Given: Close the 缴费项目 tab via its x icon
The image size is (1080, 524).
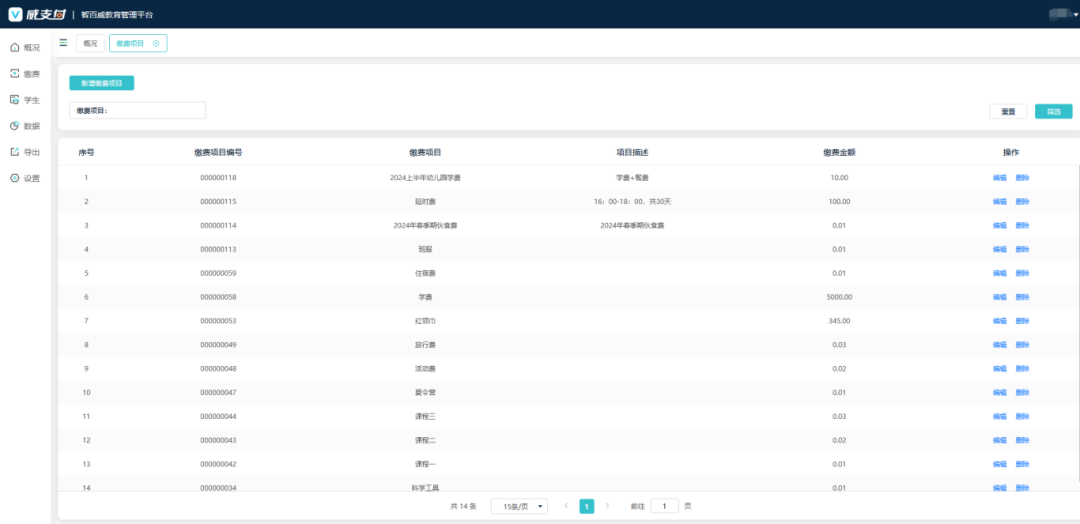Looking at the screenshot, I should click(x=156, y=43).
